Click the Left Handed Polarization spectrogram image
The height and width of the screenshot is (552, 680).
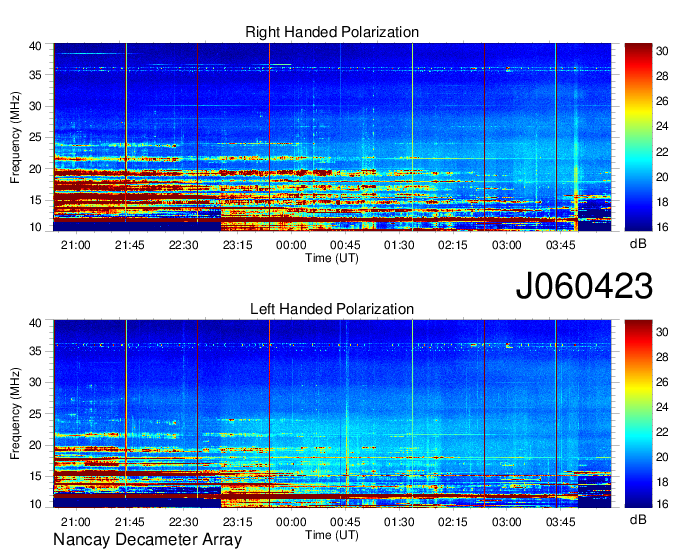coord(332,414)
